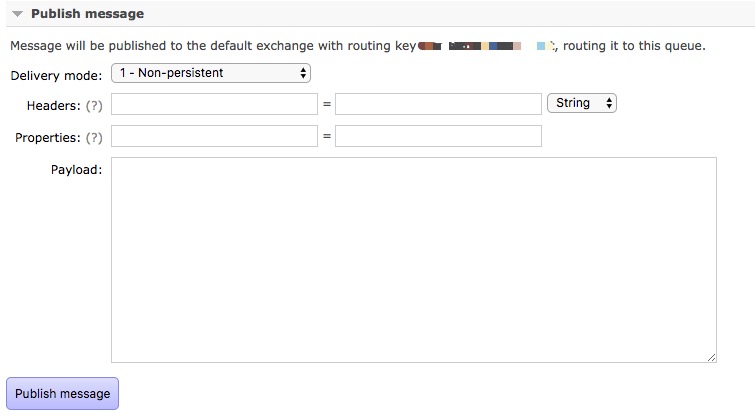Click the Publish message section heading text
This screenshot has width=755, height=419.
[x=87, y=13]
